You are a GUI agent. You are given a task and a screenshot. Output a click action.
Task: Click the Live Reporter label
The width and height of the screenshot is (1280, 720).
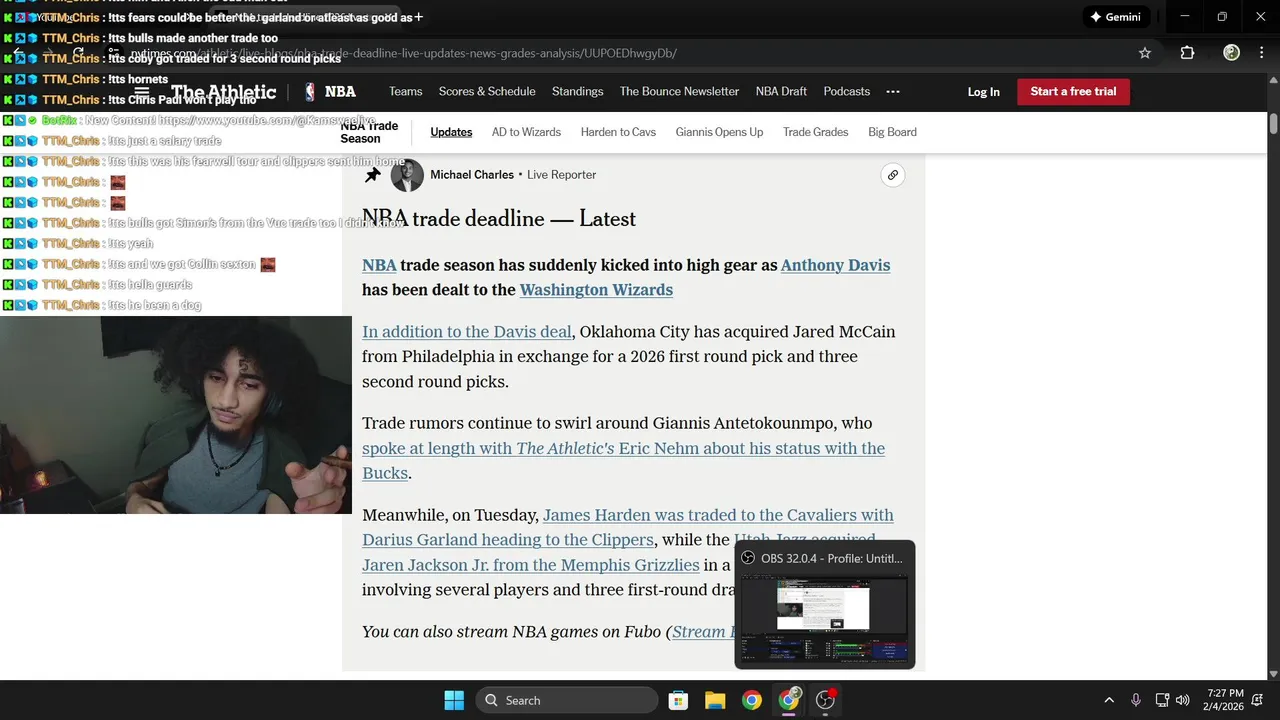pos(562,175)
